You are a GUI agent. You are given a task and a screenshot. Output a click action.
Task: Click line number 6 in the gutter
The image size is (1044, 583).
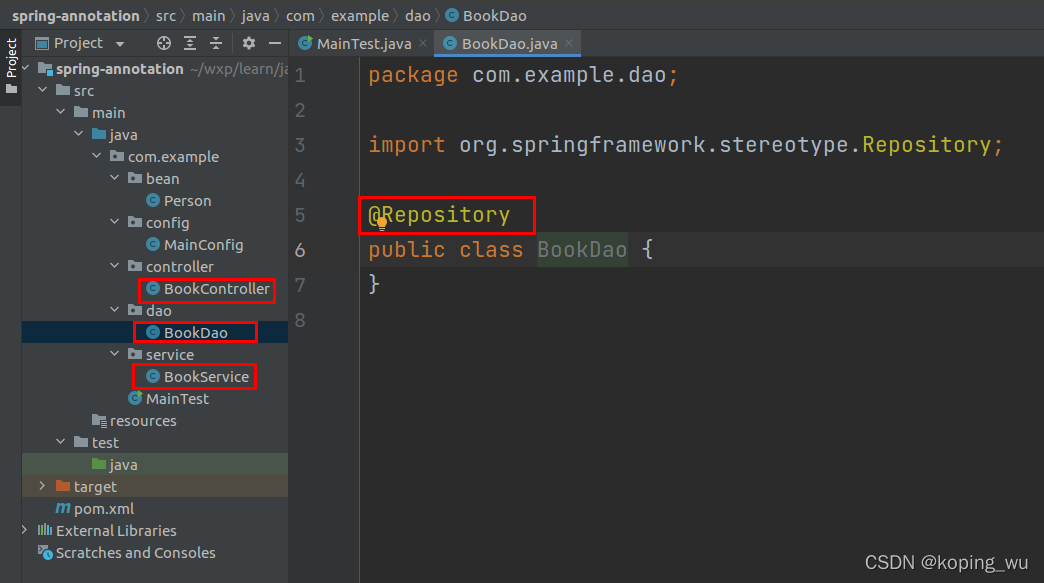tap(300, 250)
